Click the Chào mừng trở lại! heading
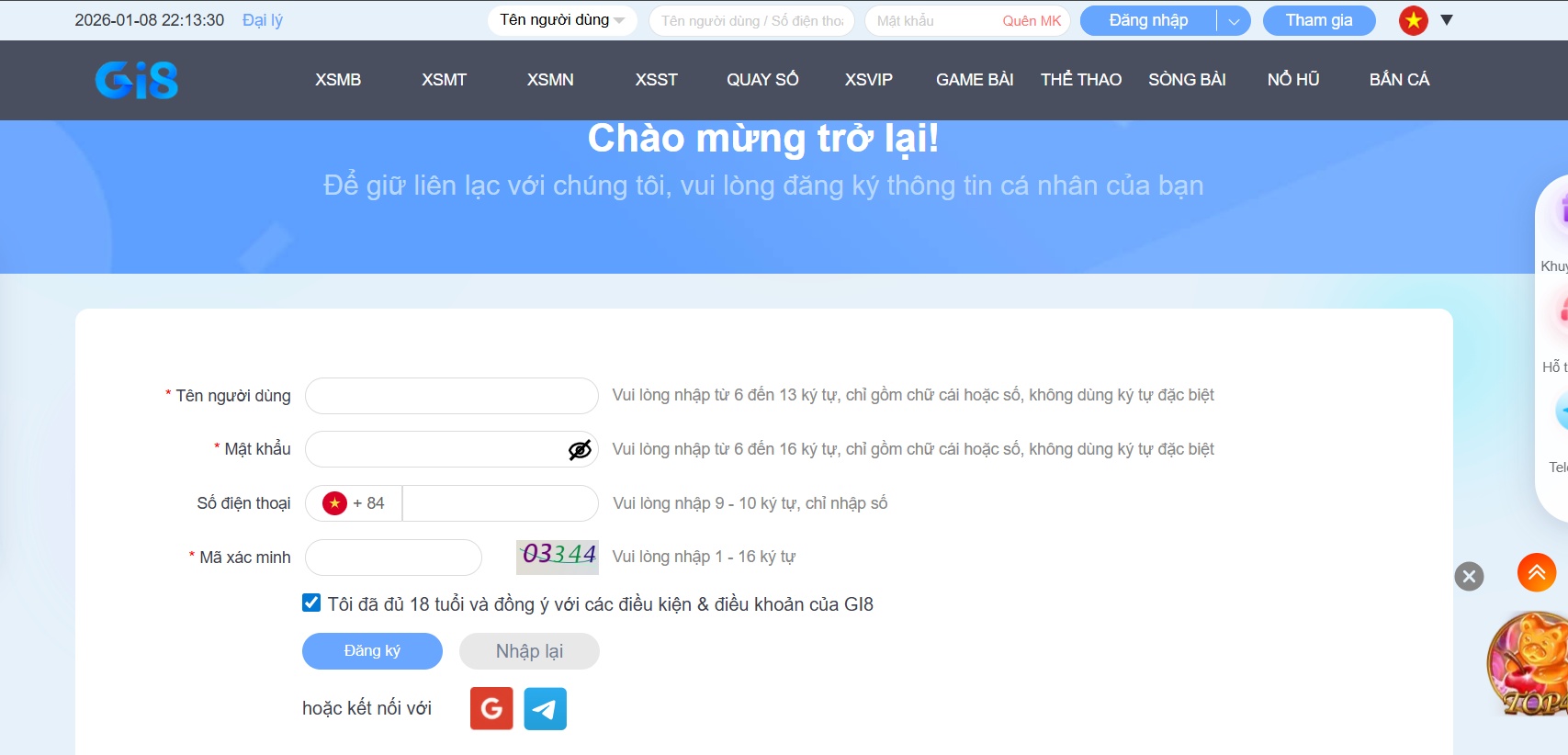The height and width of the screenshot is (755, 1568). tap(763, 139)
